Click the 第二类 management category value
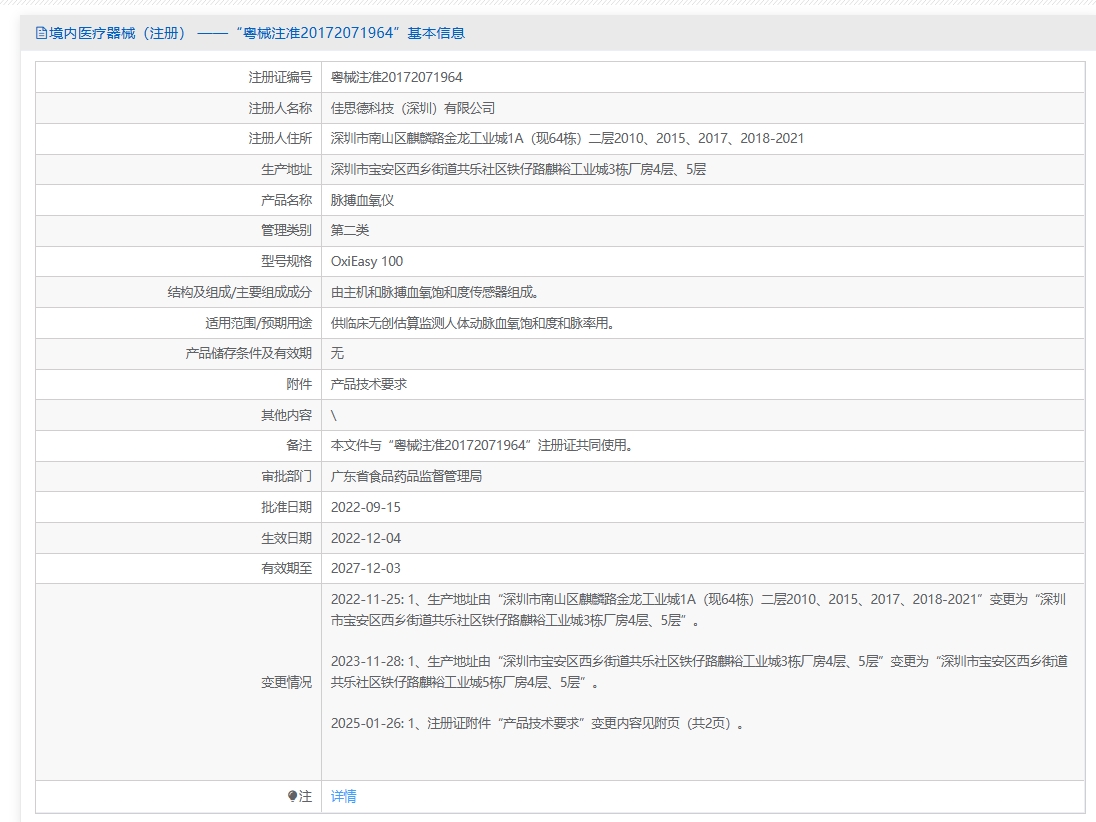This screenshot has width=1096, height=822. pyautogui.click(x=349, y=230)
